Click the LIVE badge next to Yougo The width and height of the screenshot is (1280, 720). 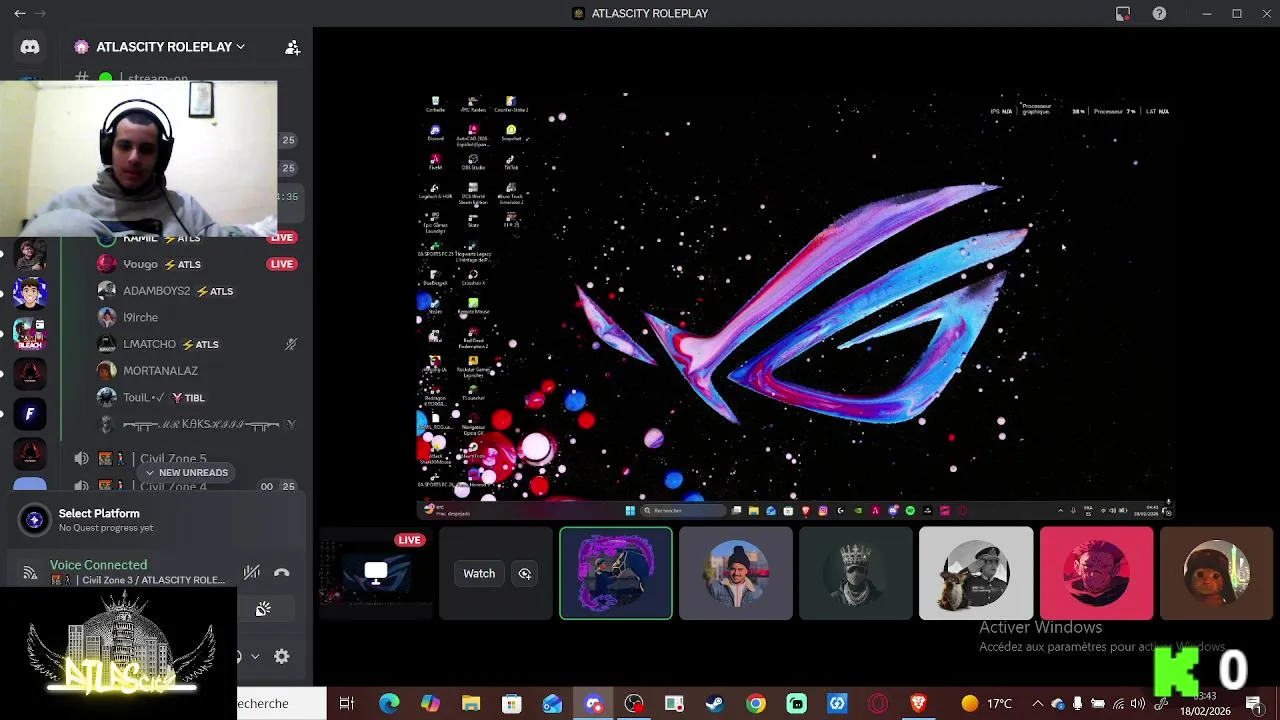[282, 264]
